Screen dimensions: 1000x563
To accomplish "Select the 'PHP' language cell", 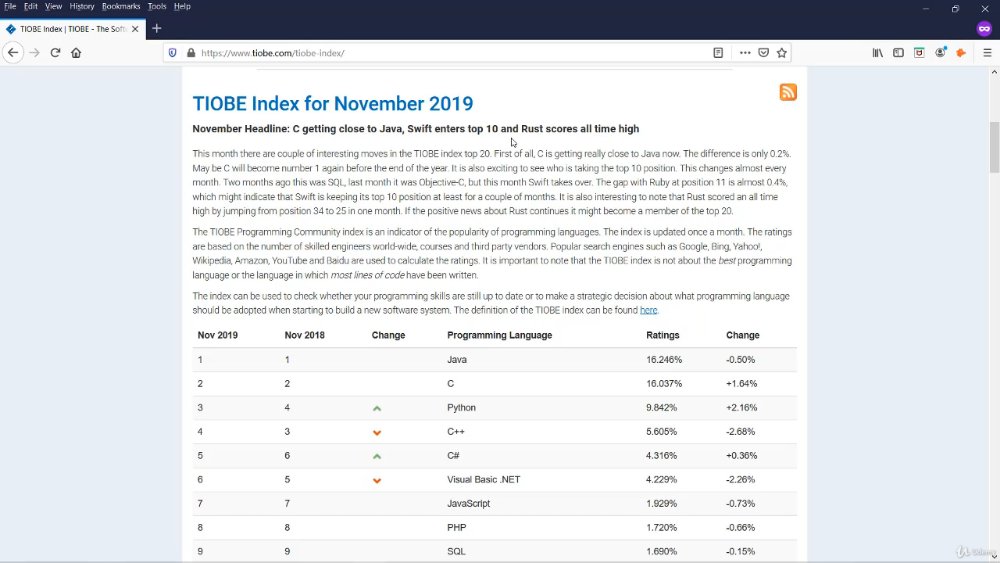I will tap(456, 527).
